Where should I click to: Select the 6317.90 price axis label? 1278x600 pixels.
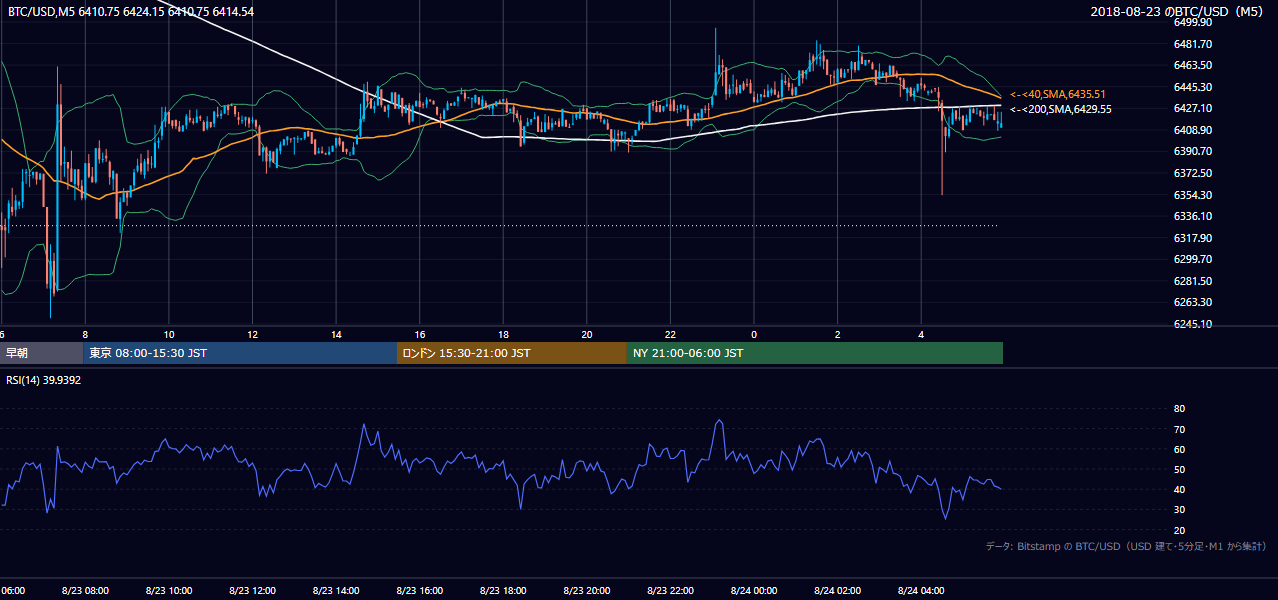click(1192, 238)
